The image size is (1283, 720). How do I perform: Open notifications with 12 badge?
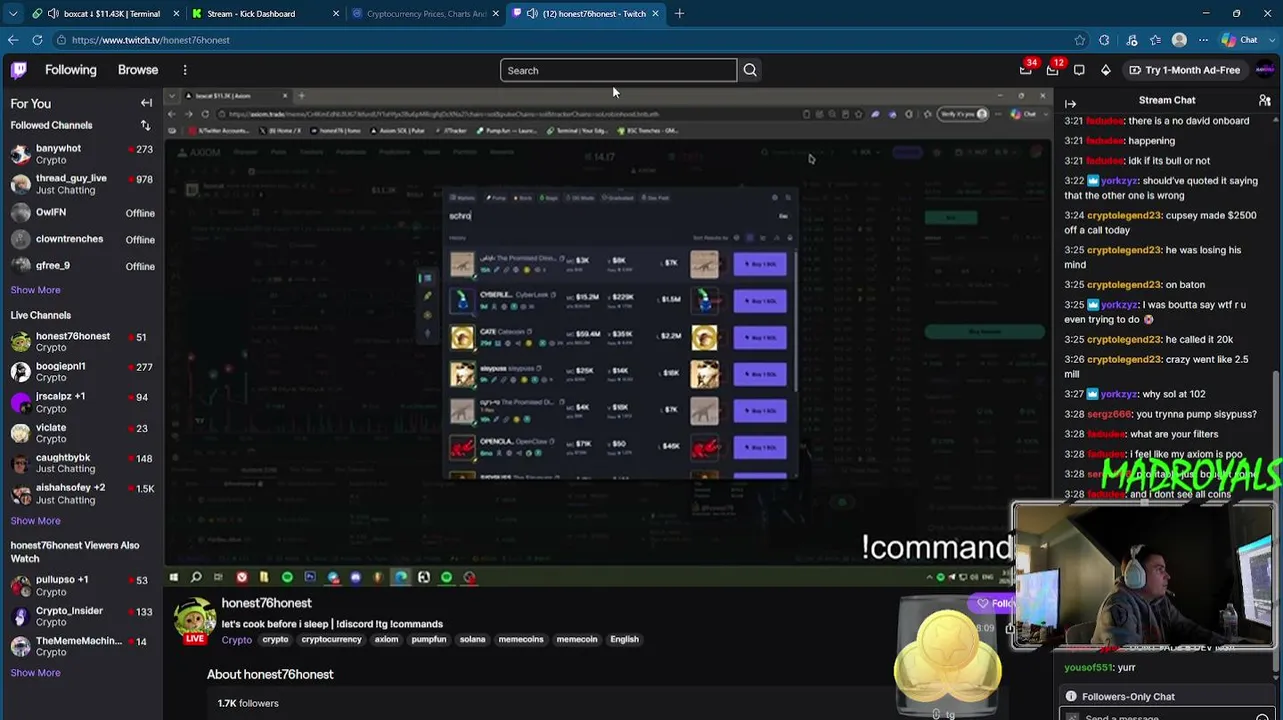point(1053,70)
